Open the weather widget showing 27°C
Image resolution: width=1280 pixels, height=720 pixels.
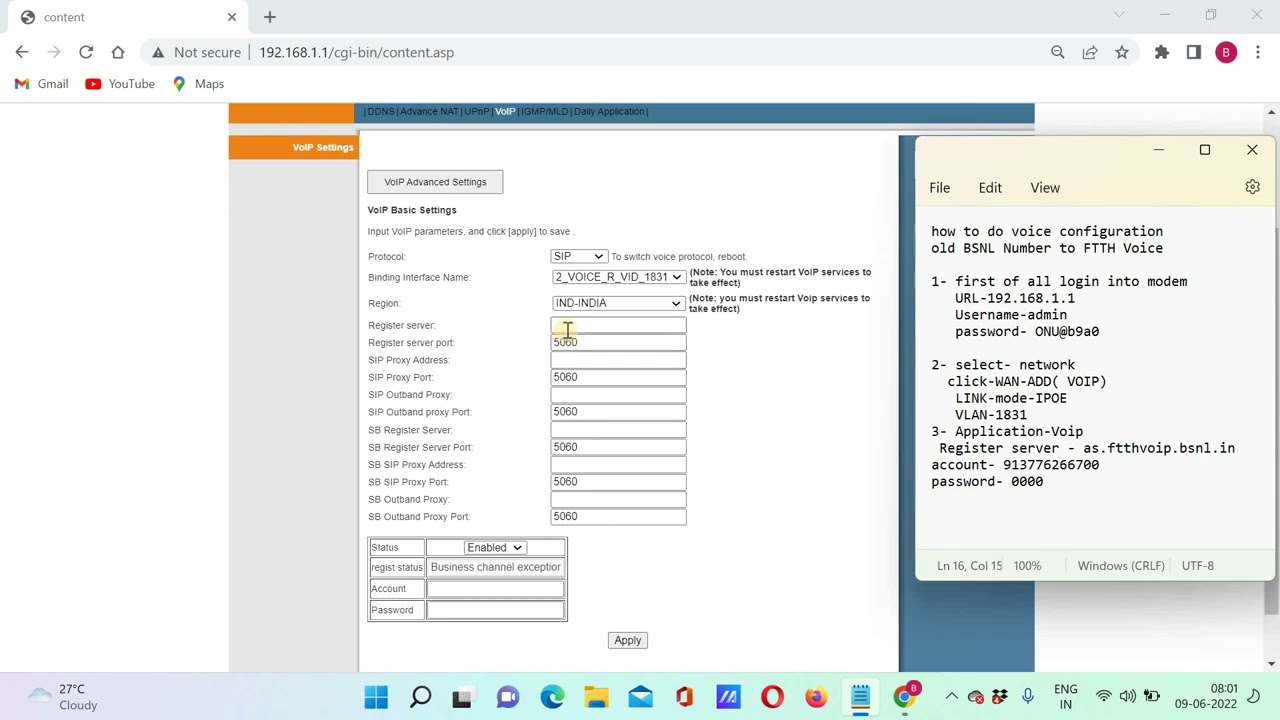(x=62, y=697)
